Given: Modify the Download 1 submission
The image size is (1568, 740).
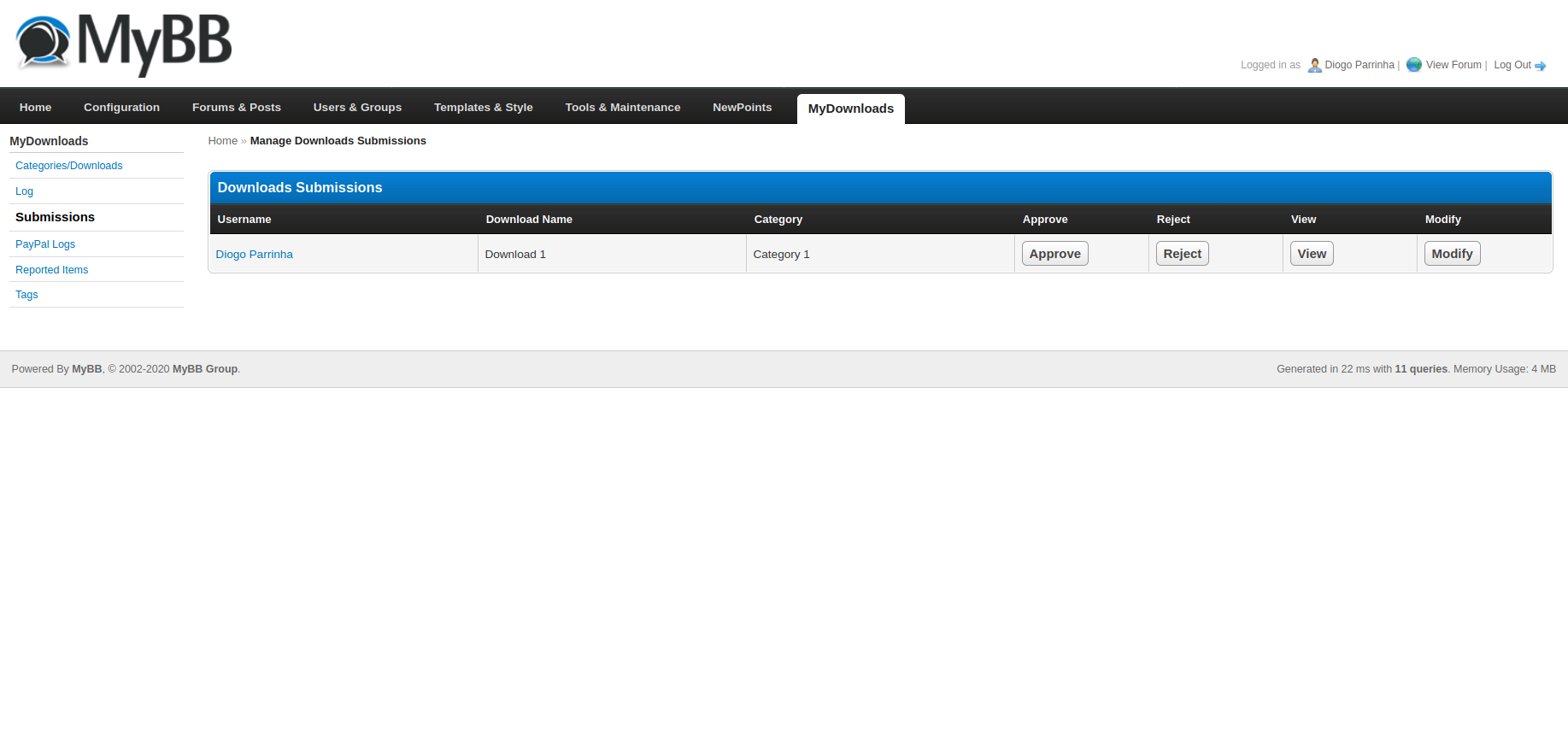Looking at the screenshot, I should pyautogui.click(x=1453, y=254).
